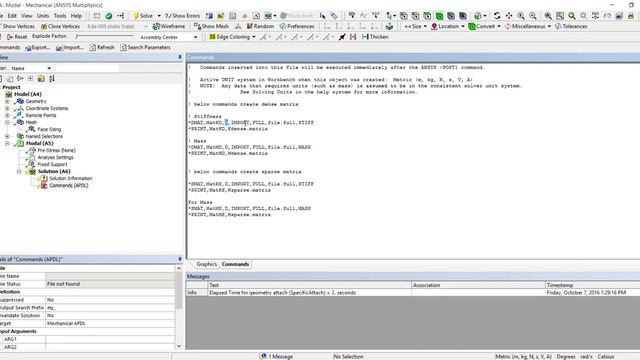
Task: Open the Edit menu
Action: (x=12, y=16)
